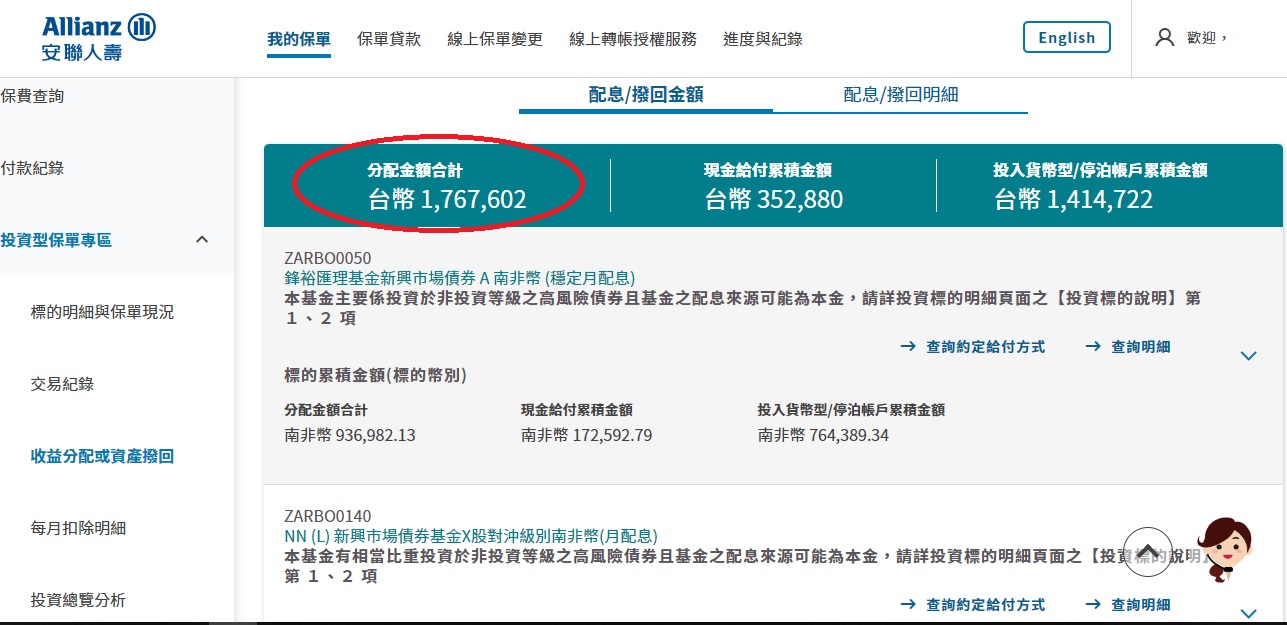Click the user profile person icon
1287x625 pixels.
(x=1163, y=36)
